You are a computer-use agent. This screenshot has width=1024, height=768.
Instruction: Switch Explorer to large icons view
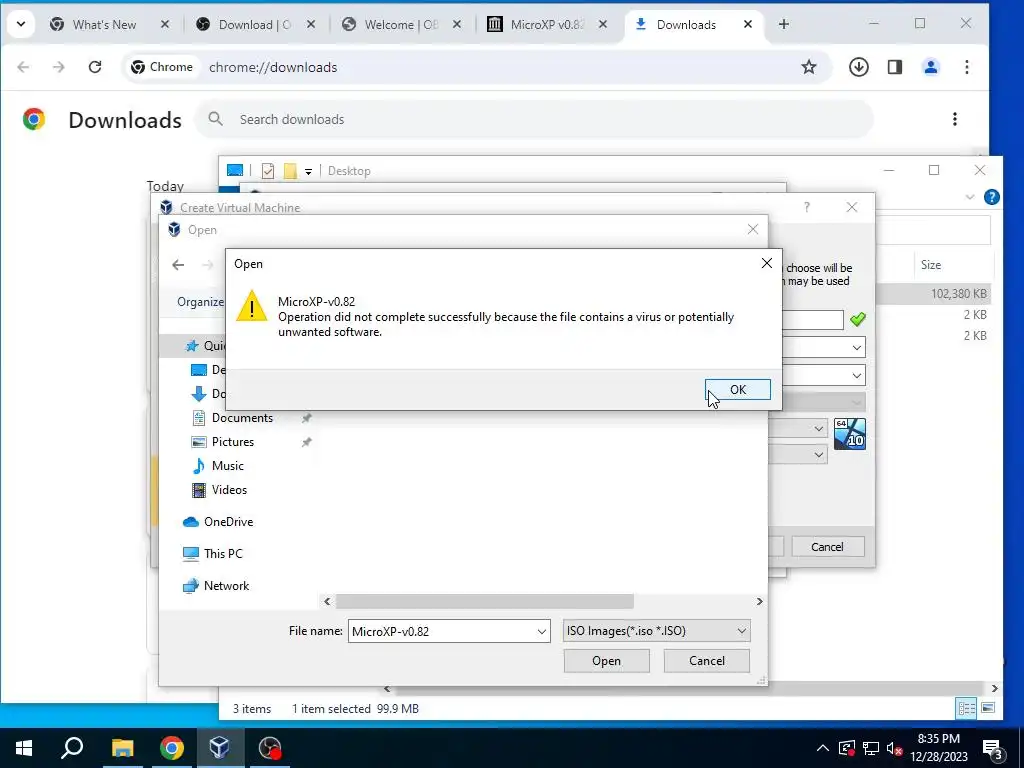point(988,708)
